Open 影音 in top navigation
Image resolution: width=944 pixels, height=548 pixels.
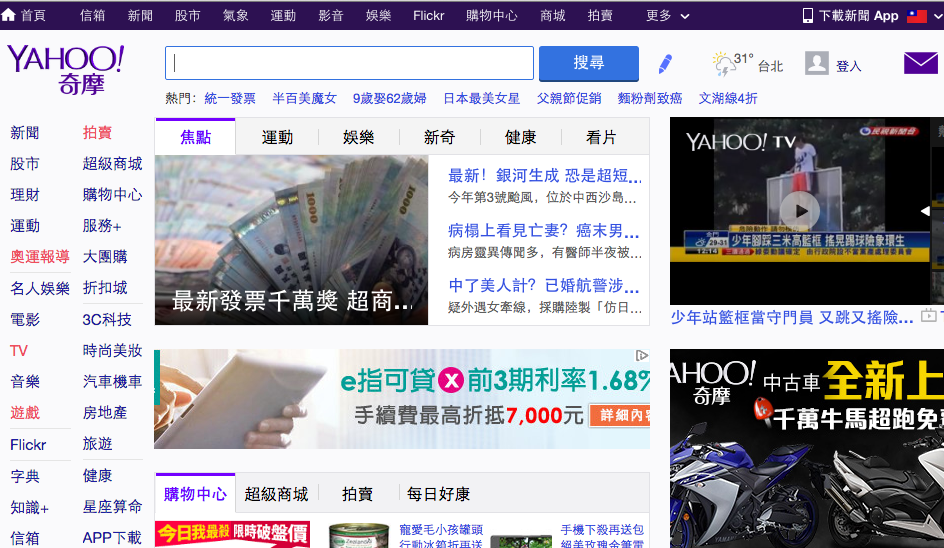pyautogui.click(x=331, y=16)
